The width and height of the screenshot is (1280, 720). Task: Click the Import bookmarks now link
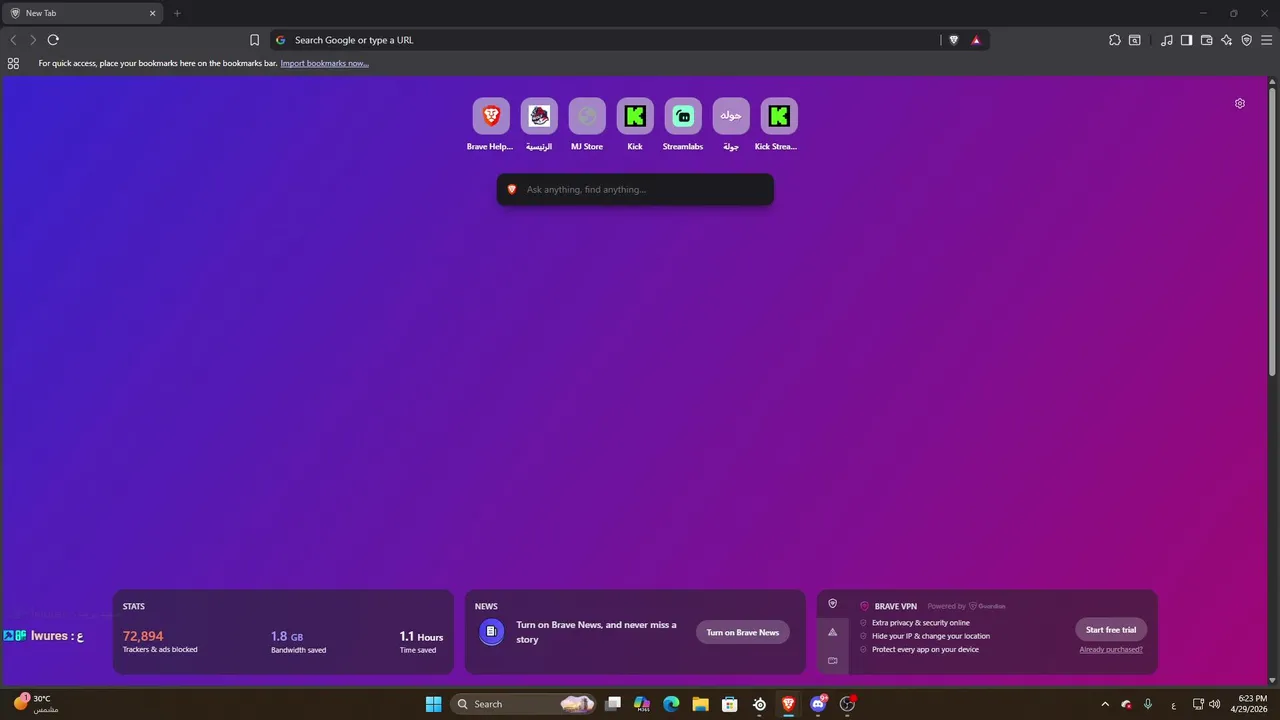[324, 63]
